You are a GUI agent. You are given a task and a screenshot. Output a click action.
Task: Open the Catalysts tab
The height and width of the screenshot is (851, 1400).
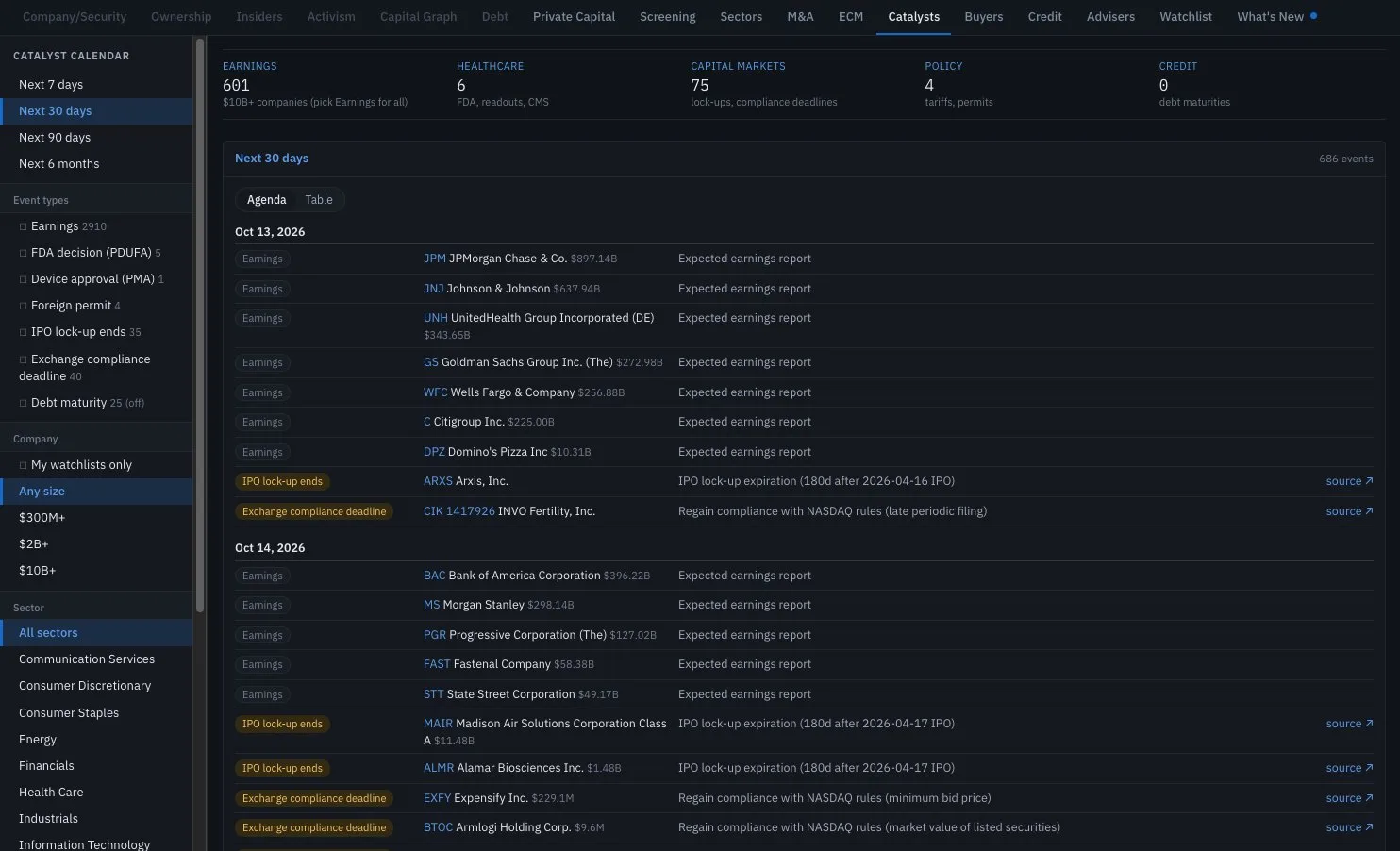pos(913,17)
